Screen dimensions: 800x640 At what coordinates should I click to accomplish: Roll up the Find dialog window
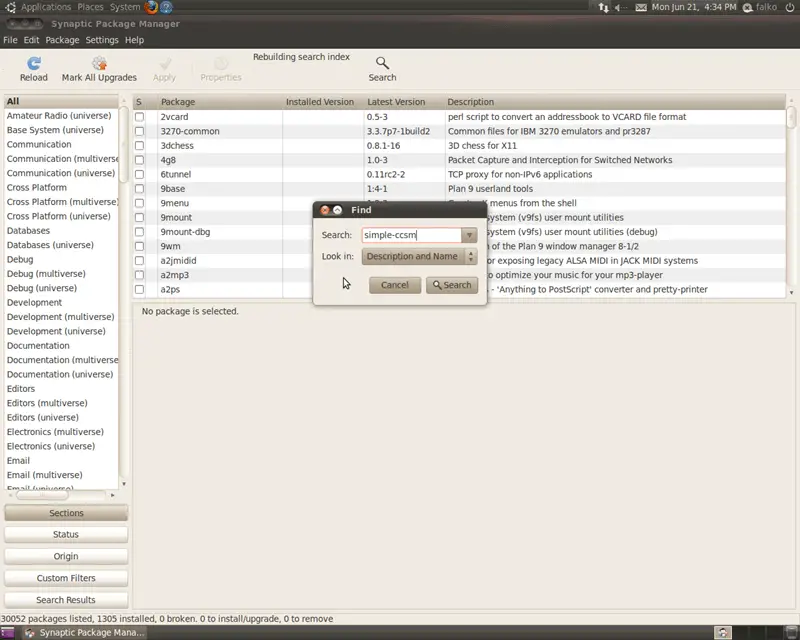[337, 210]
